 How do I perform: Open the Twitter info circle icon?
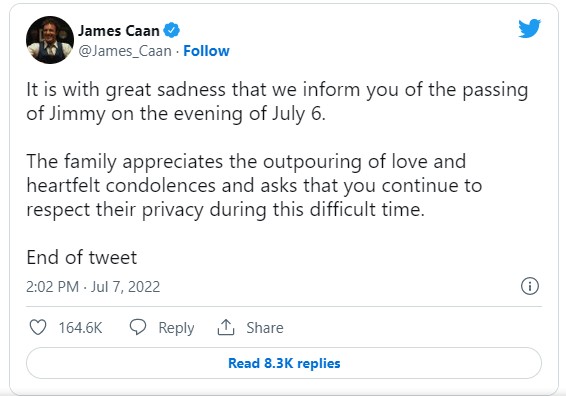(x=530, y=286)
